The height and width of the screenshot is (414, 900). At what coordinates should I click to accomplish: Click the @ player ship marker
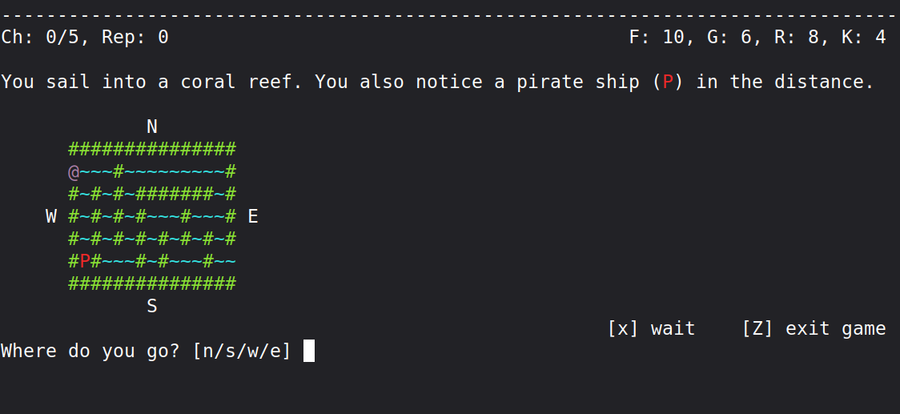(x=73, y=172)
